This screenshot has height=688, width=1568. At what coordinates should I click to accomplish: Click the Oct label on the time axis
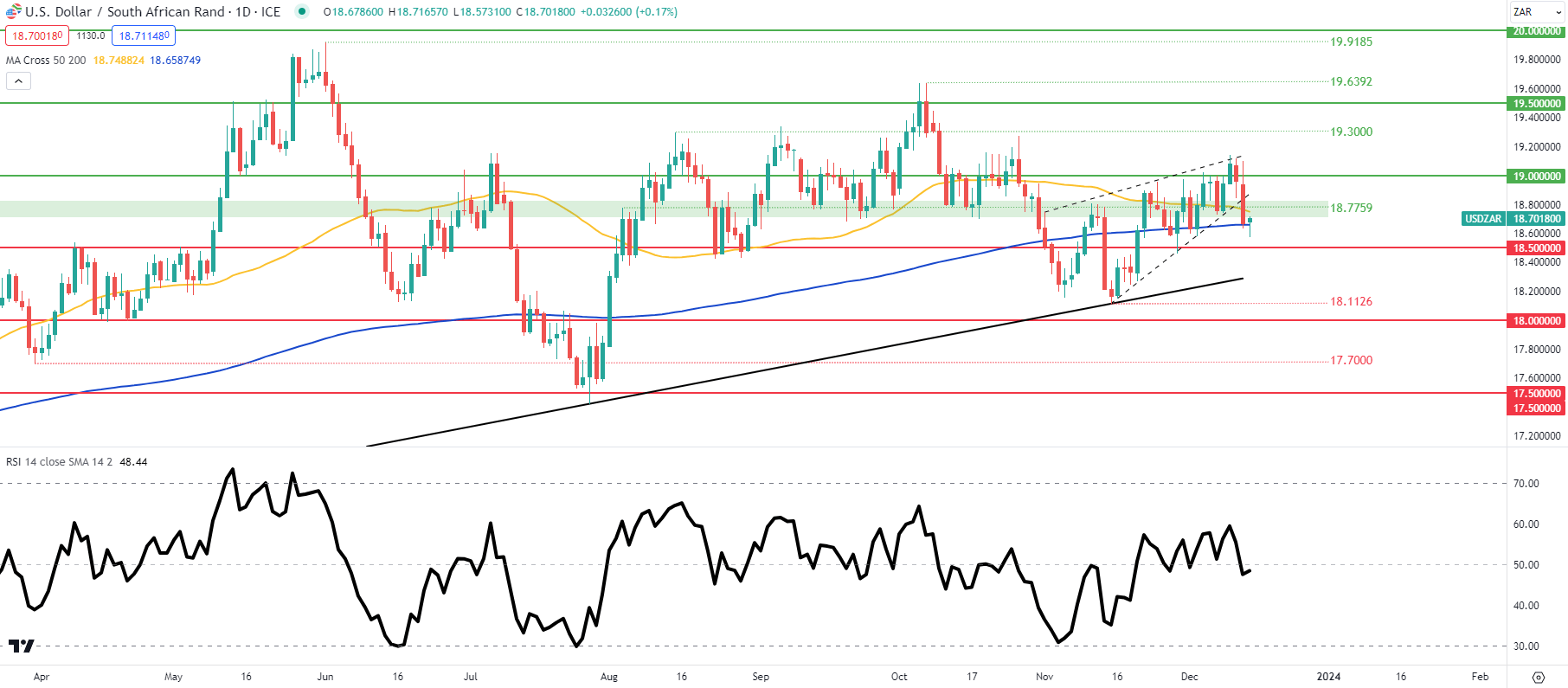pyautogui.click(x=900, y=677)
